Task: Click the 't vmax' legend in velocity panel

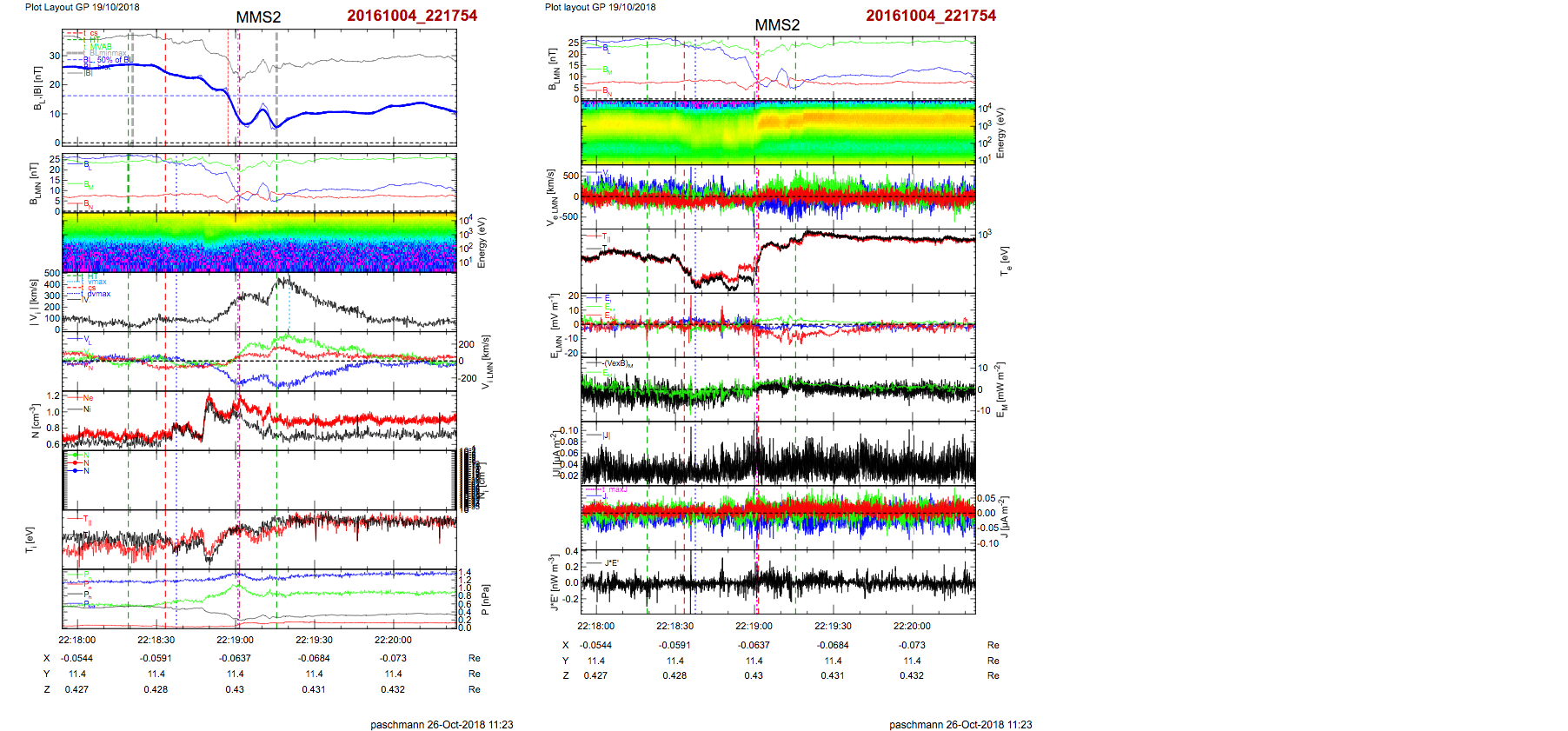Action: tap(96, 282)
